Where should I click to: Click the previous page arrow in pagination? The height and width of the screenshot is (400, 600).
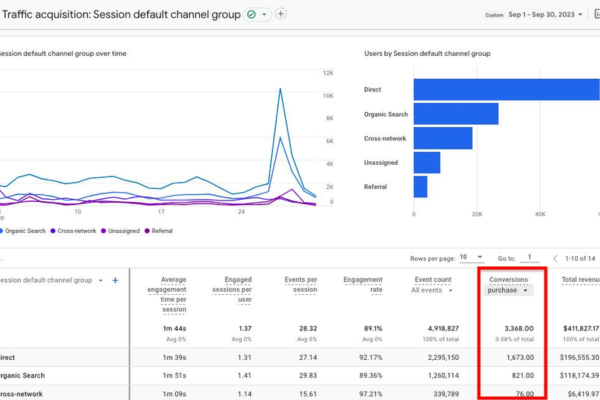(x=555, y=258)
